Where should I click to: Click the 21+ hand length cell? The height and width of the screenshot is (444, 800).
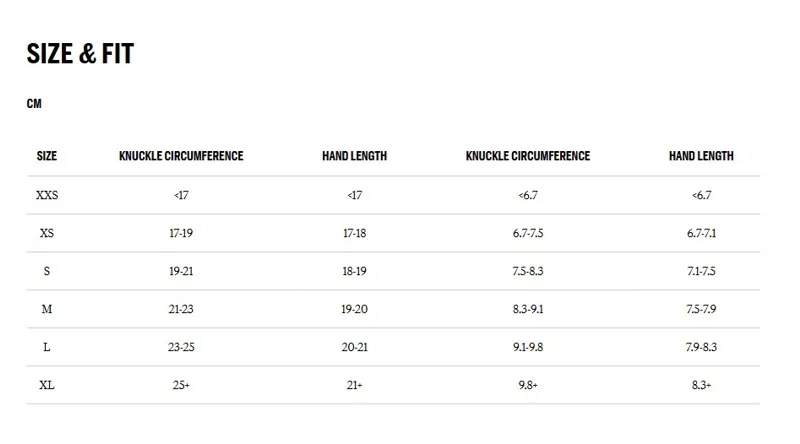[355, 385]
